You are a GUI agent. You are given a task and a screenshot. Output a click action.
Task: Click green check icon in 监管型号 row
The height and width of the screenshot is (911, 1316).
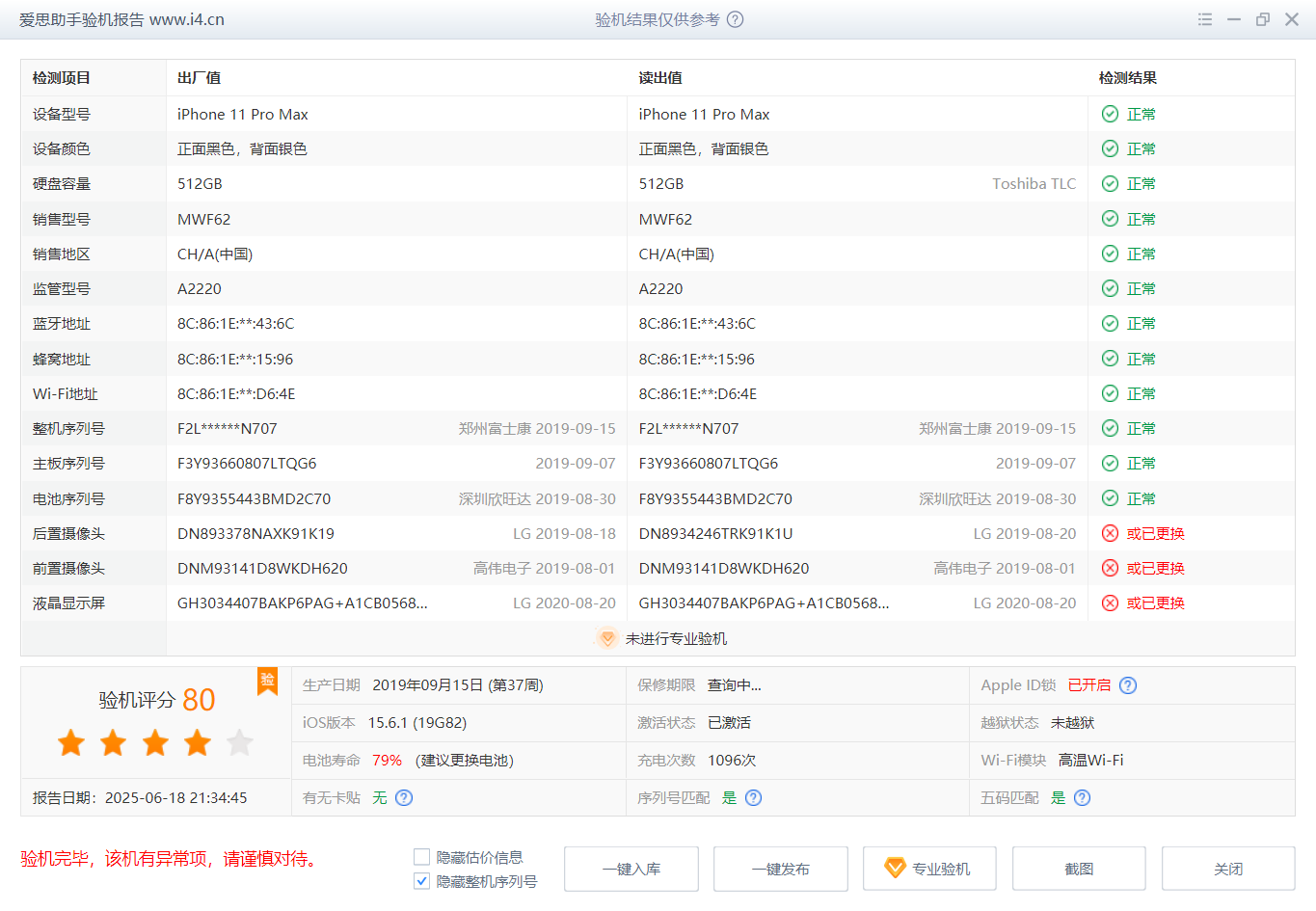[x=1110, y=288]
